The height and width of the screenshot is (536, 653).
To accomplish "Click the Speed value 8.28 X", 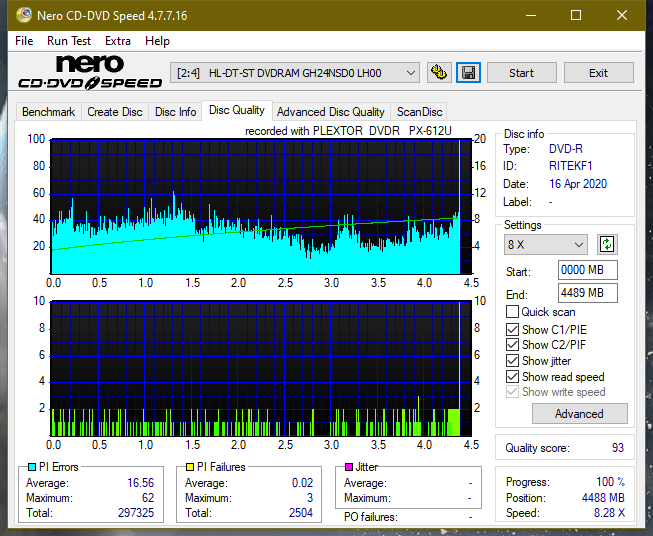I will tap(609, 513).
